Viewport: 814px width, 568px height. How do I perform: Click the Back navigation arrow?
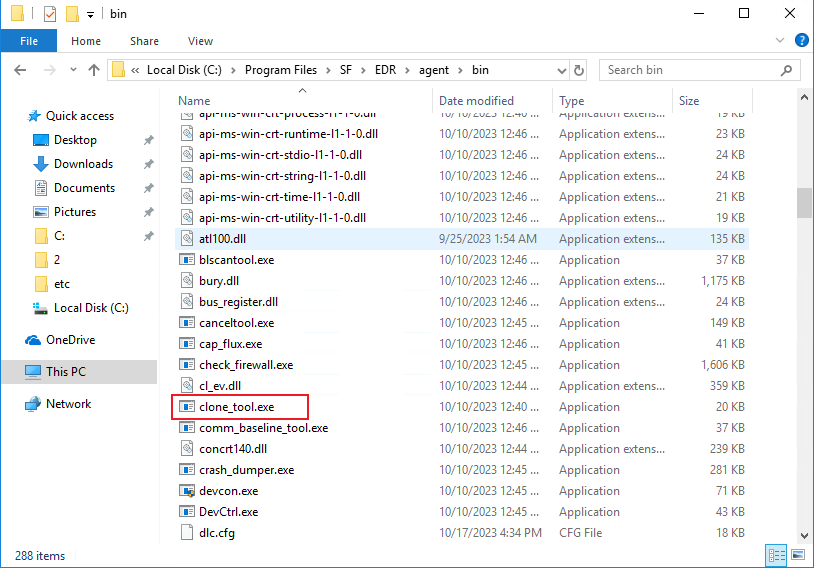21,70
